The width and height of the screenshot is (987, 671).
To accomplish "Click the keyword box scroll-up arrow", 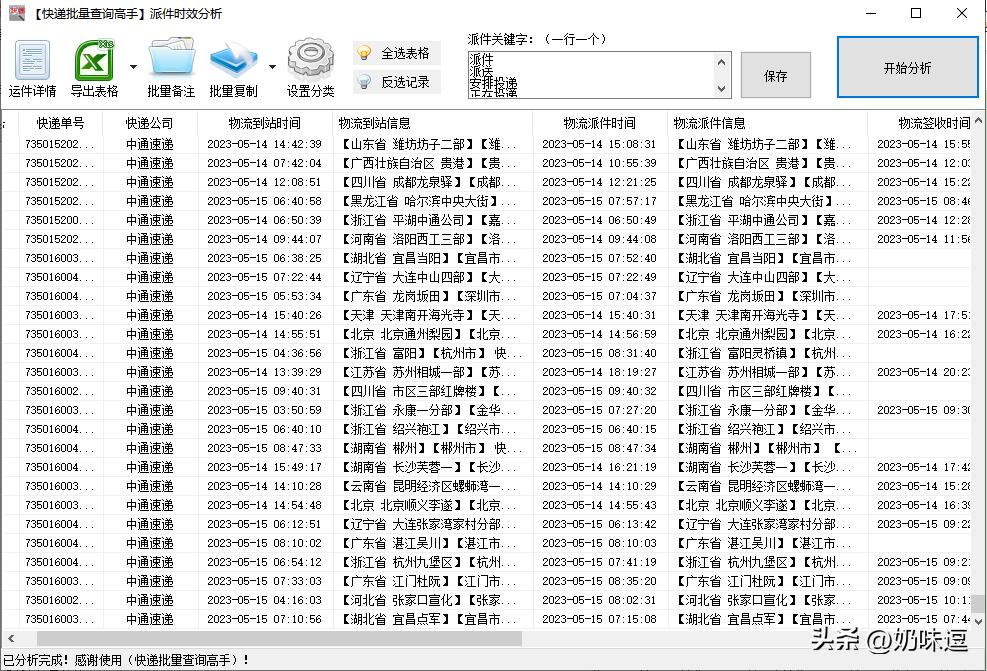I will pos(721,62).
